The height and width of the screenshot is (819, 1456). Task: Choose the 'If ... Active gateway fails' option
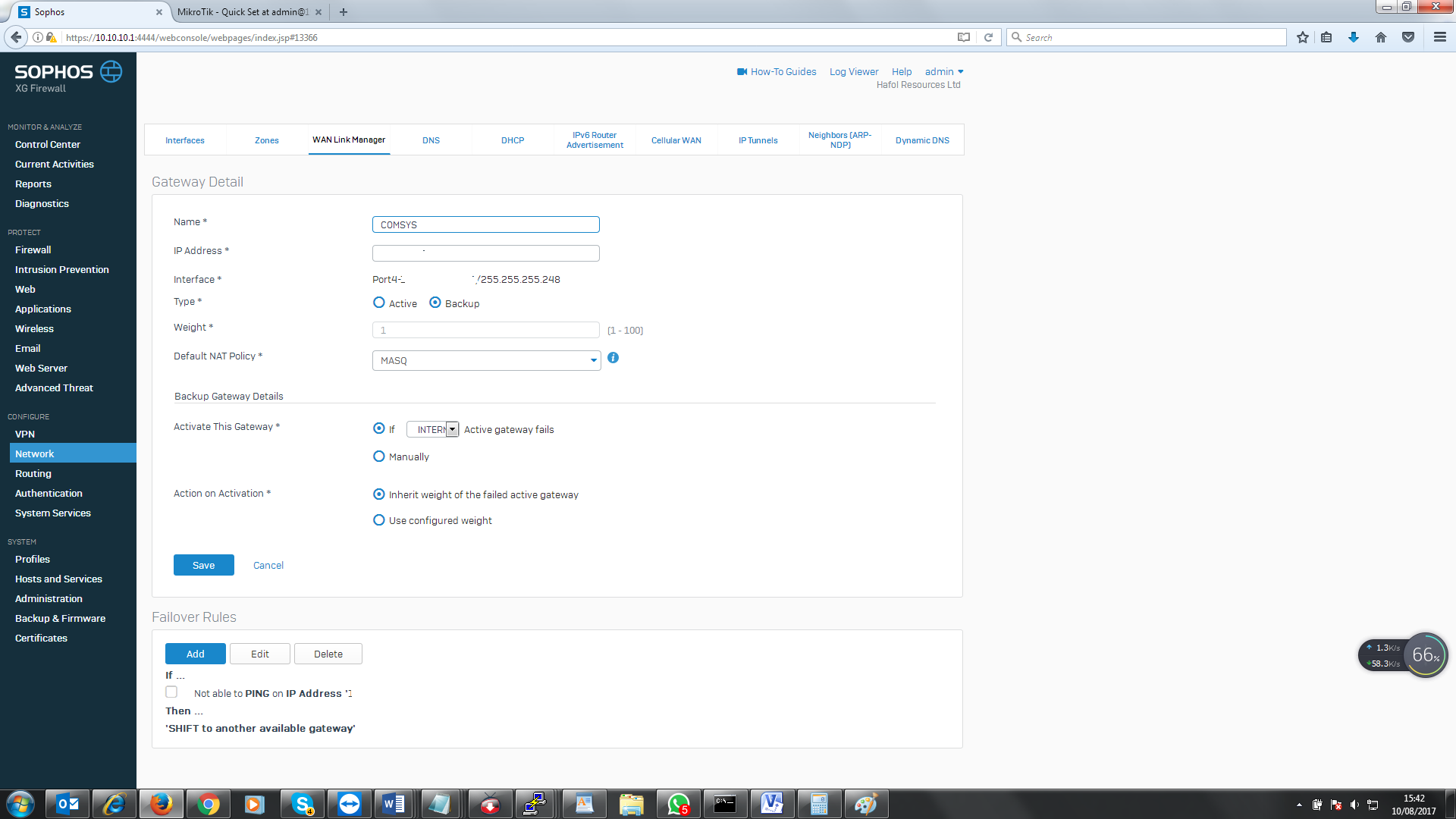[x=379, y=428]
